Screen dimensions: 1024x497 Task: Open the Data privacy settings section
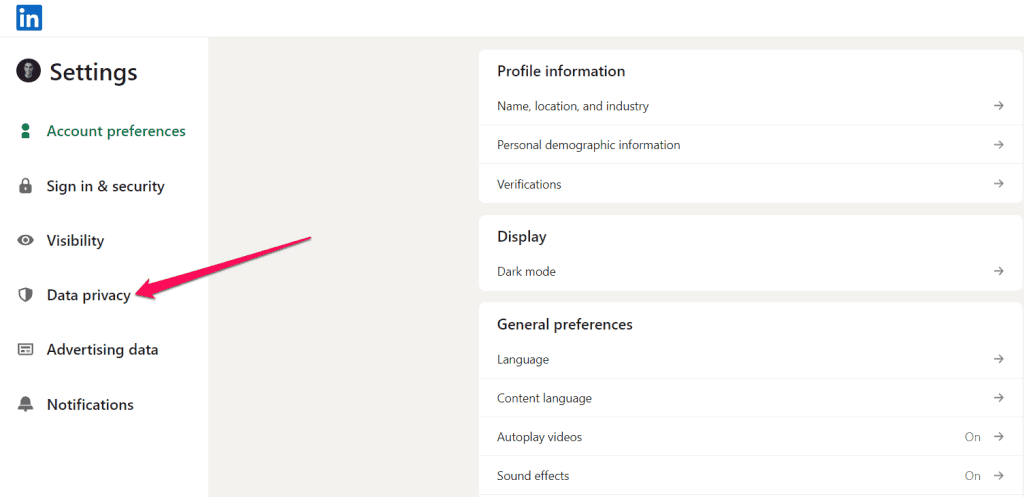click(88, 295)
